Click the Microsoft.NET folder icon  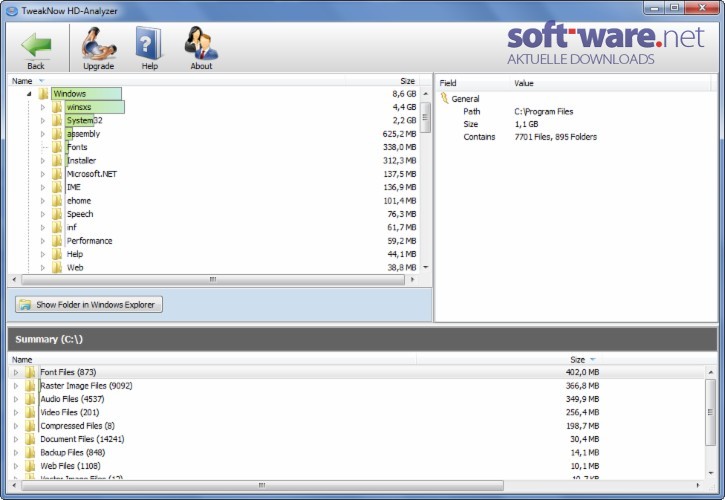coord(57,174)
